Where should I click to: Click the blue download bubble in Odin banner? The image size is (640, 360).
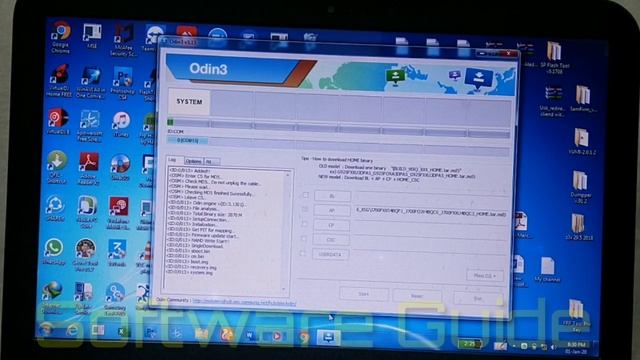[x=479, y=78]
